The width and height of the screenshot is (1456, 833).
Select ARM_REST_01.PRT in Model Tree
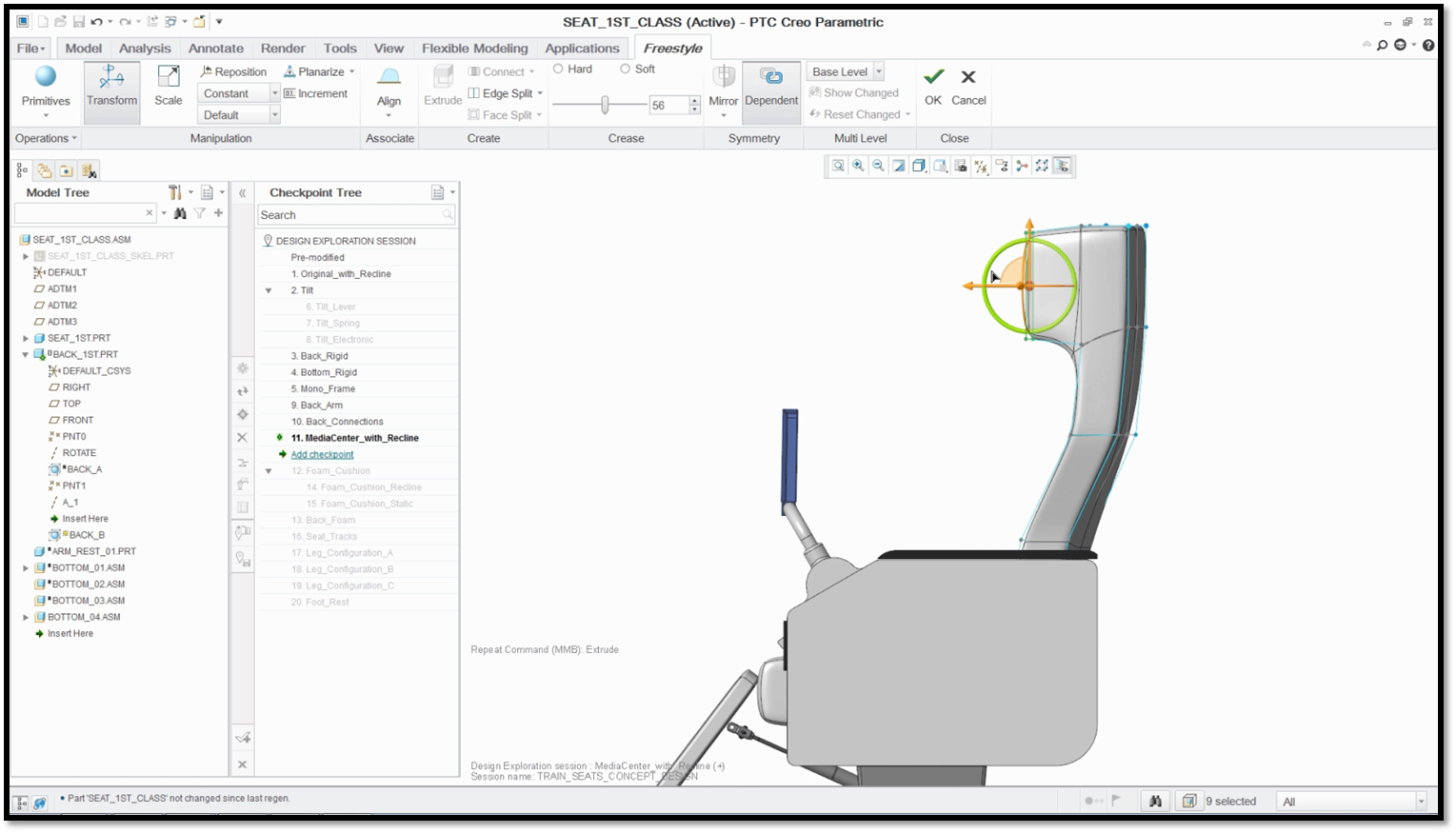tap(93, 551)
